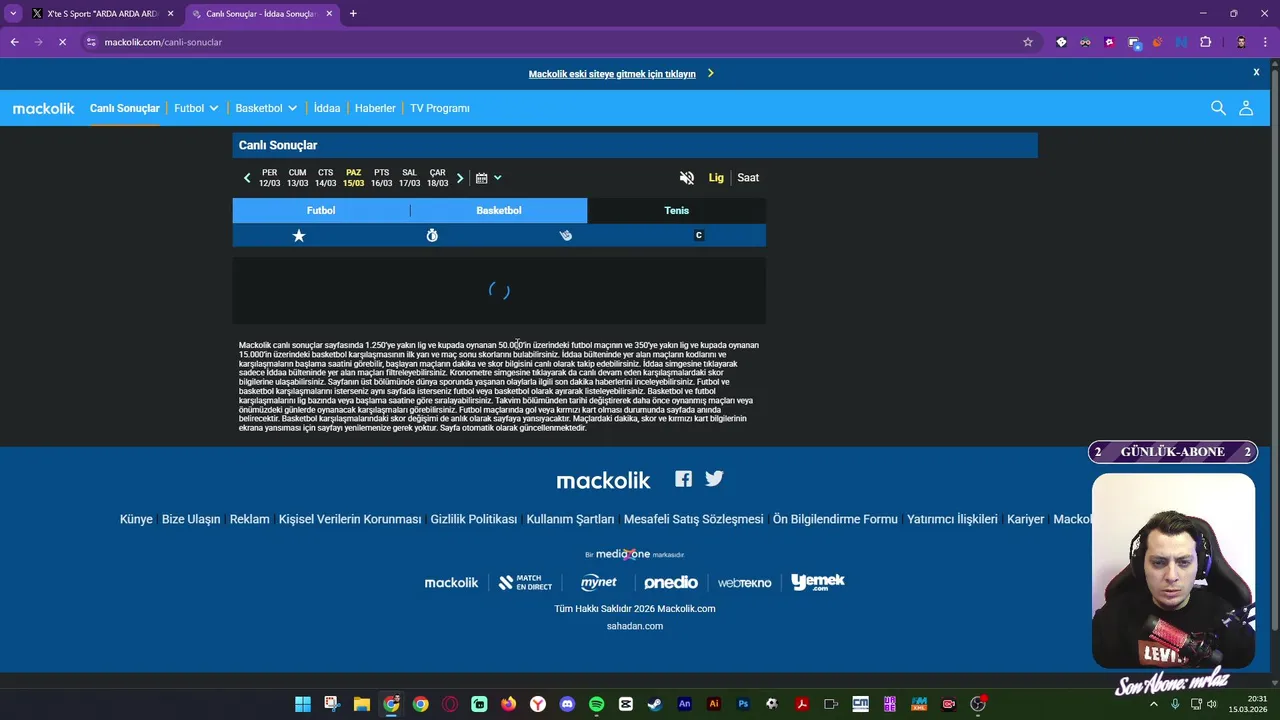Expand the tab search dropdown
Screen dimensions: 1280x720
coord(13,14)
